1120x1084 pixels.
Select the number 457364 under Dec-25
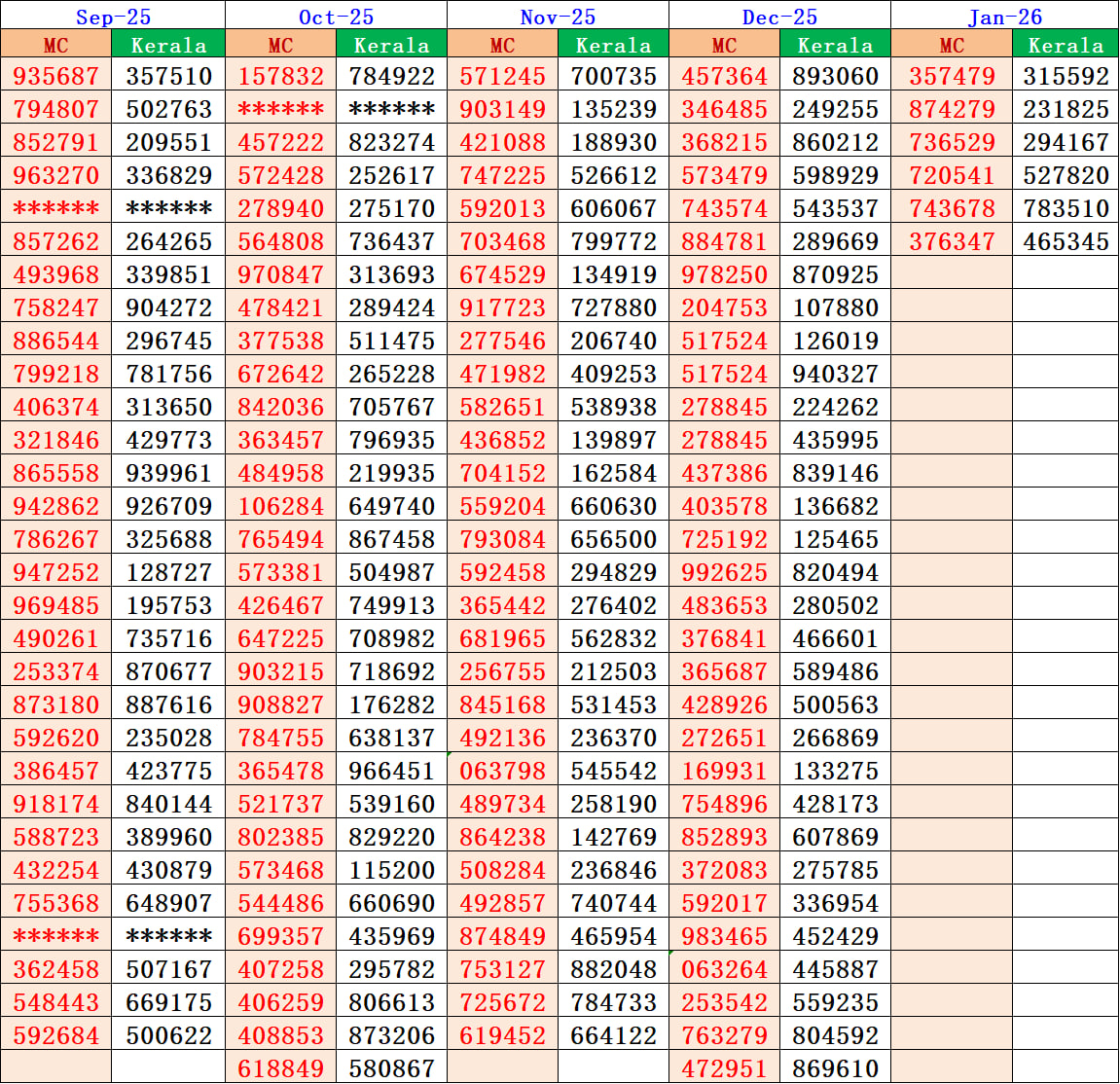pos(725,74)
